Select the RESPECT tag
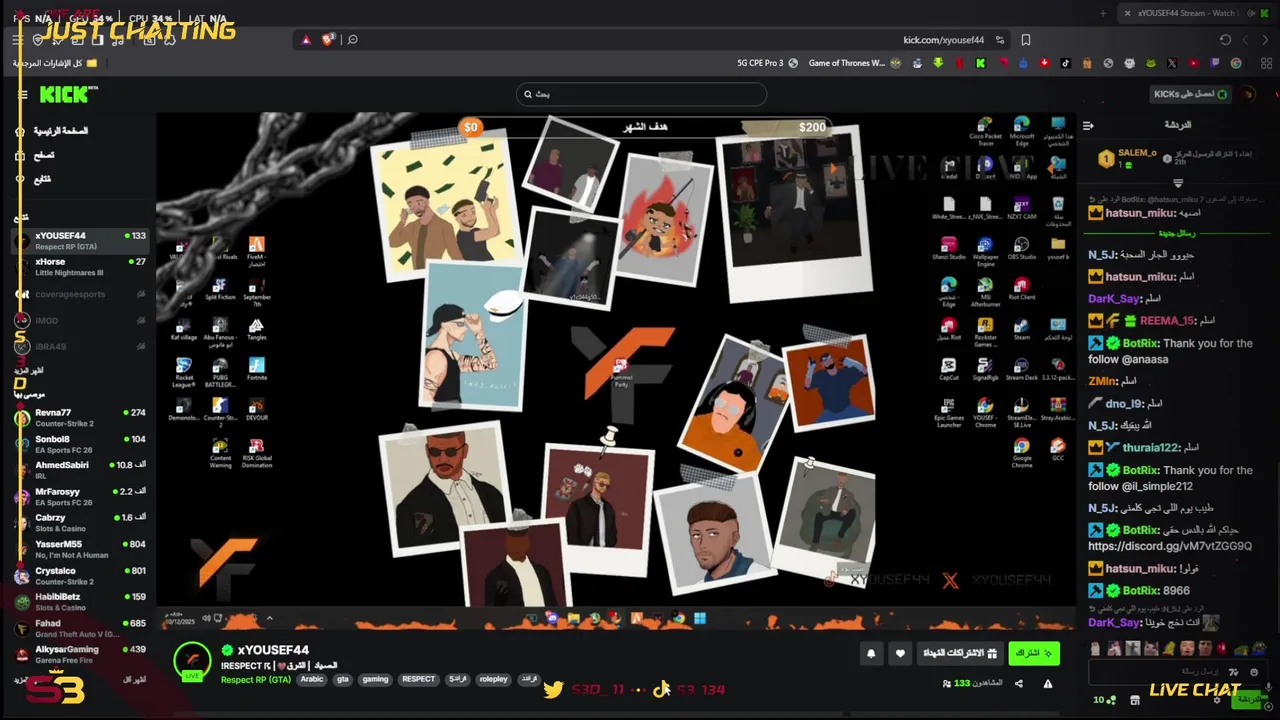1280x720 pixels. click(418, 679)
